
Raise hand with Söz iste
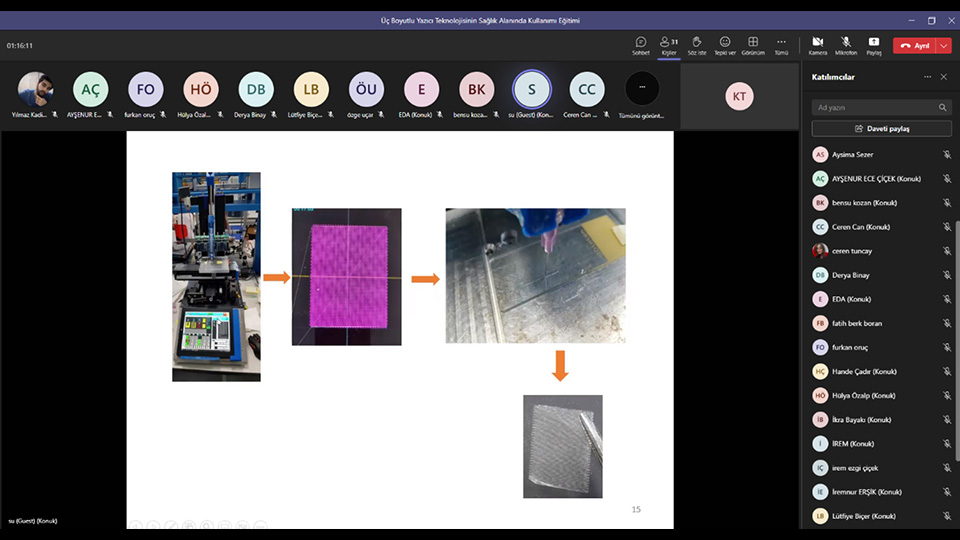(x=697, y=45)
